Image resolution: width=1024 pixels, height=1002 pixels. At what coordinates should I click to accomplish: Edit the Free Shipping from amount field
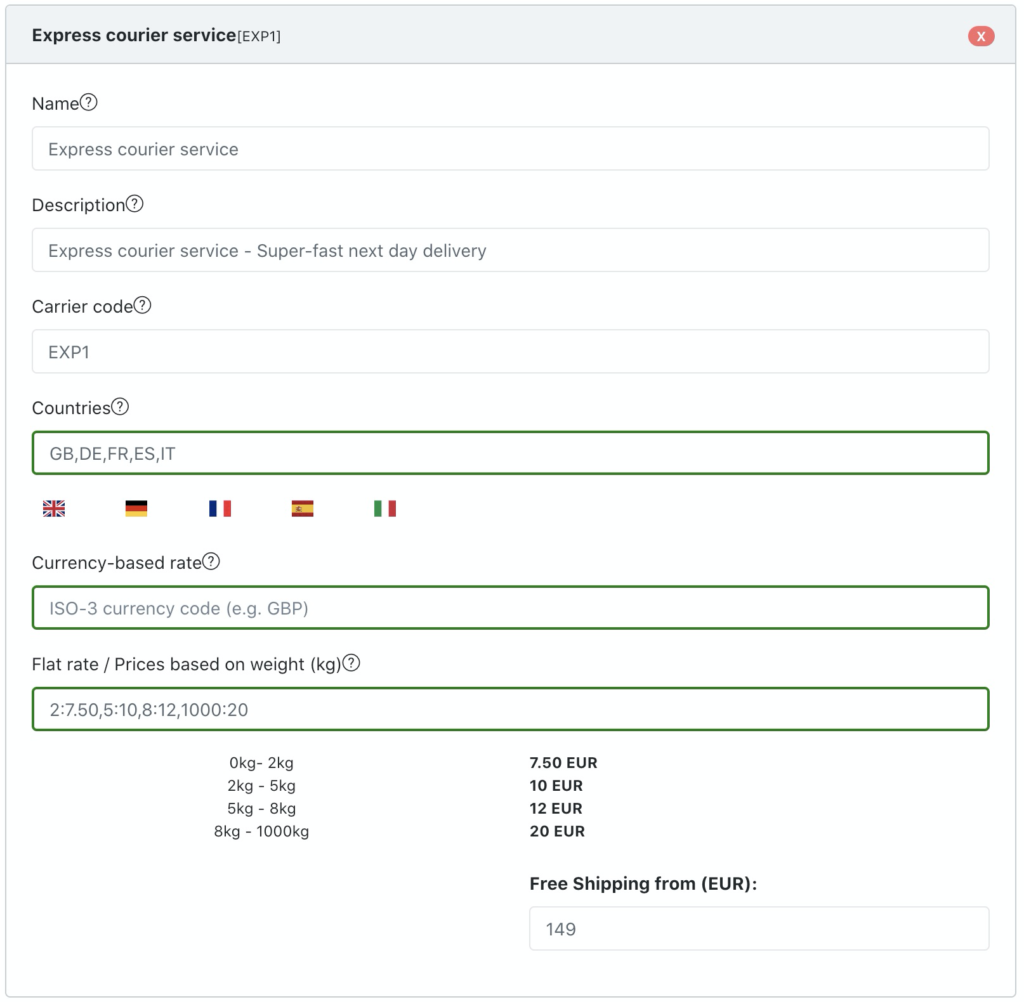click(x=758, y=929)
